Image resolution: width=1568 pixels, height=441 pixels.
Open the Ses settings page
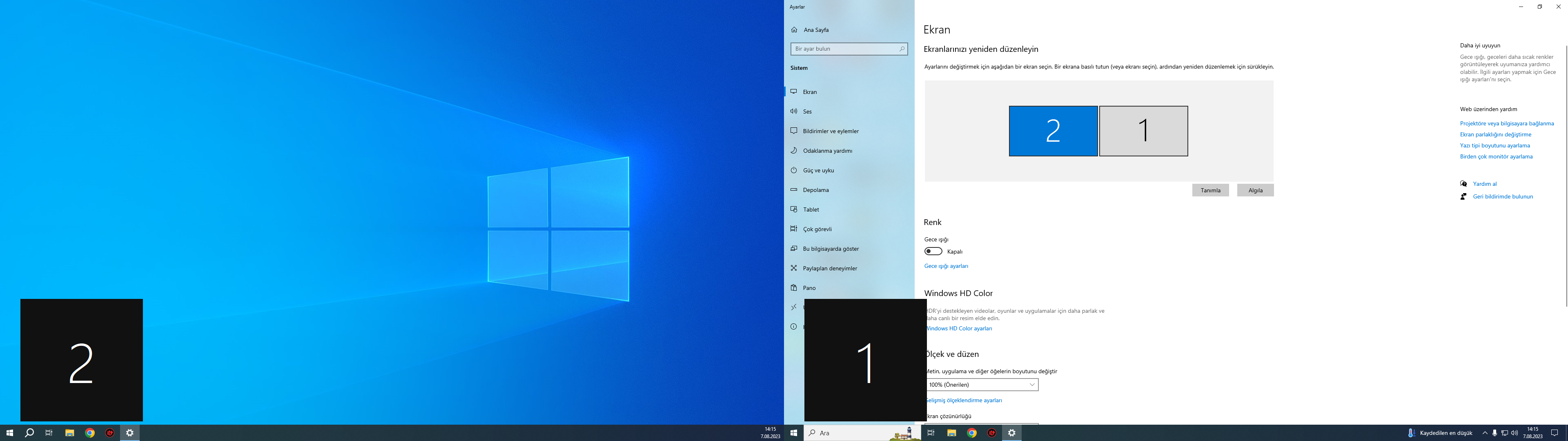coord(849,111)
